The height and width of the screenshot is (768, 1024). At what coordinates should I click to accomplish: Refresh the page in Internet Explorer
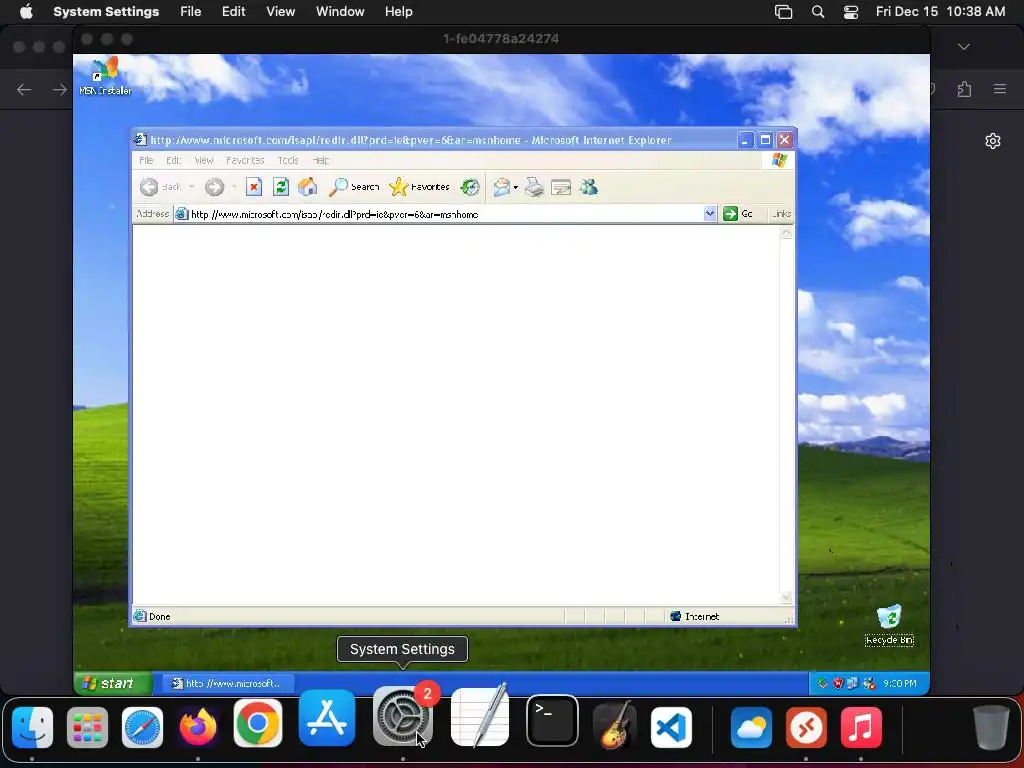coord(281,187)
